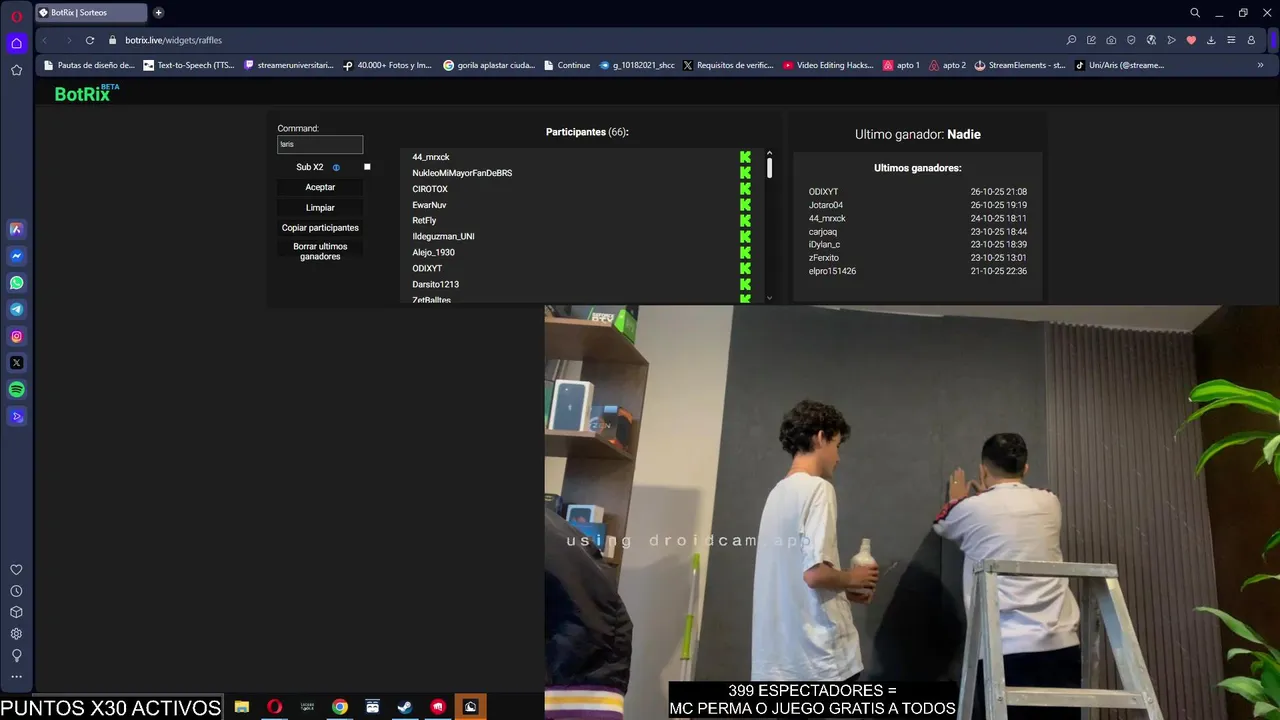The height and width of the screenshot is (720, 1280).
Task: Open Telegram in the Opera sidebar
Action: coord(16,310)
